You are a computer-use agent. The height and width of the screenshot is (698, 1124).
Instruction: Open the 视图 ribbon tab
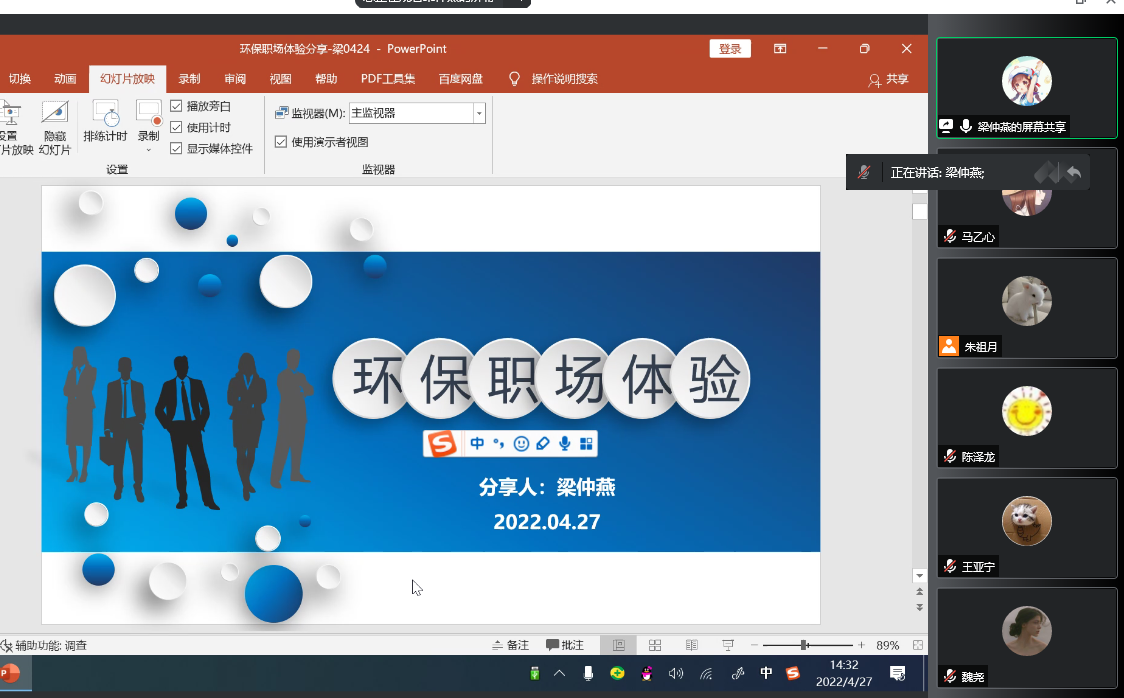coord(280,79)
